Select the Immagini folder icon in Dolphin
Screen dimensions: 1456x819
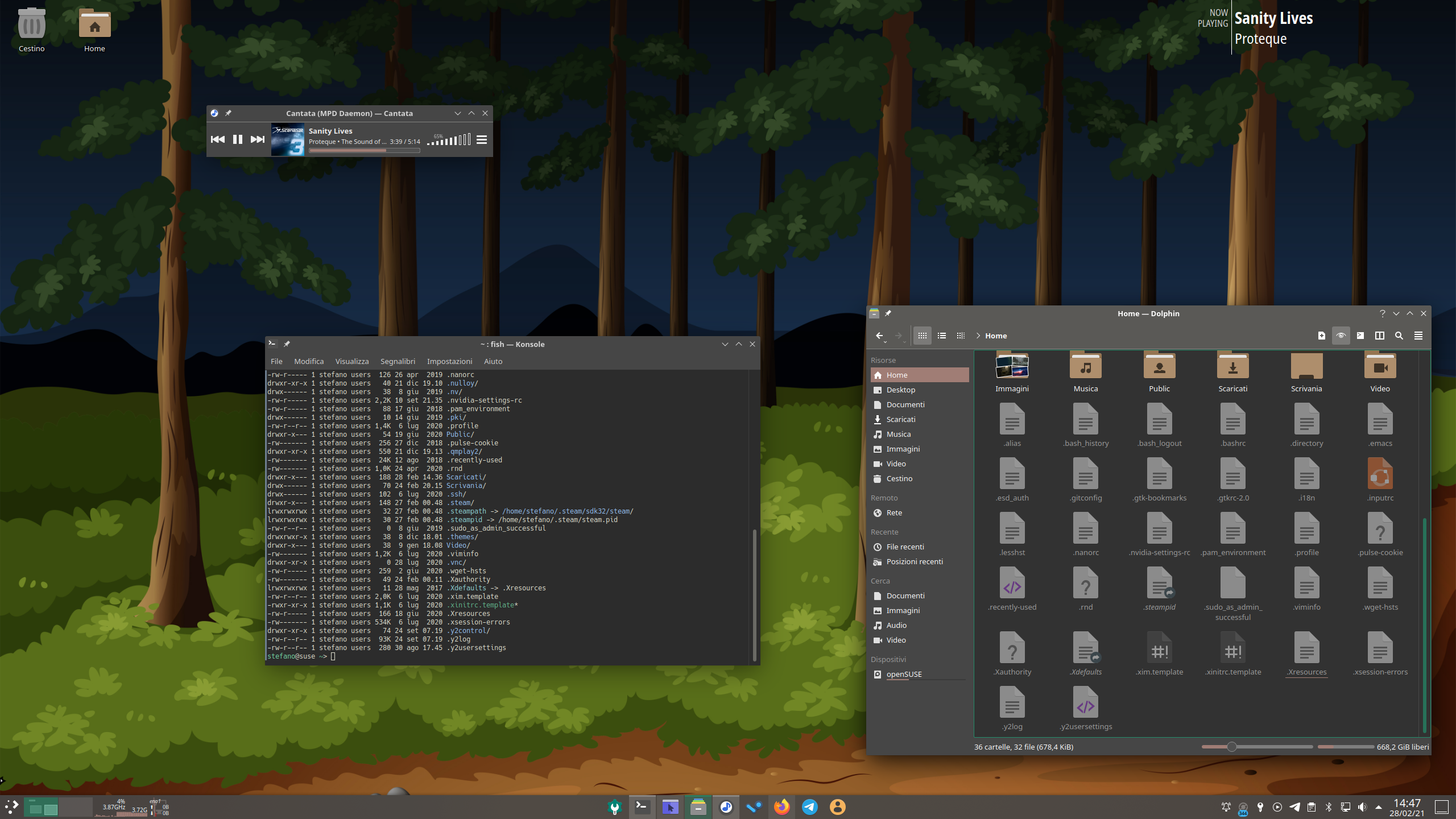(x=1012, y=366)
